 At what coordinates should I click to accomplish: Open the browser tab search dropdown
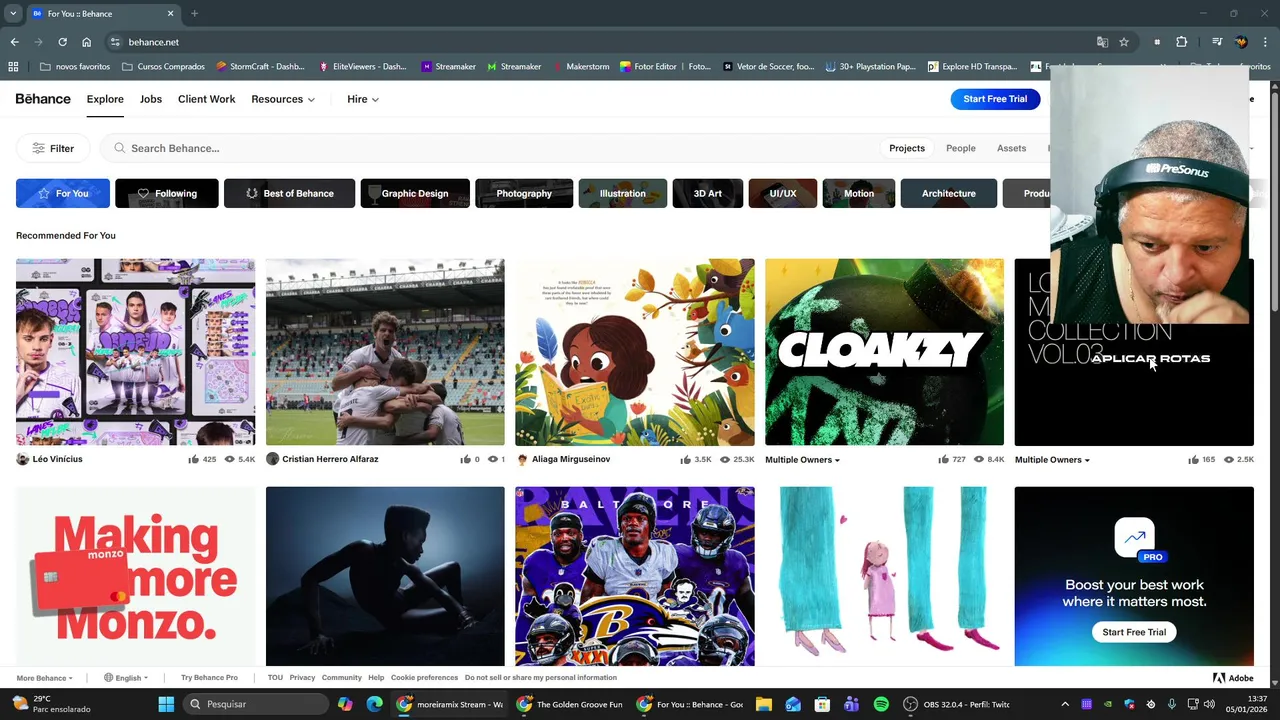tap(13, 13)
